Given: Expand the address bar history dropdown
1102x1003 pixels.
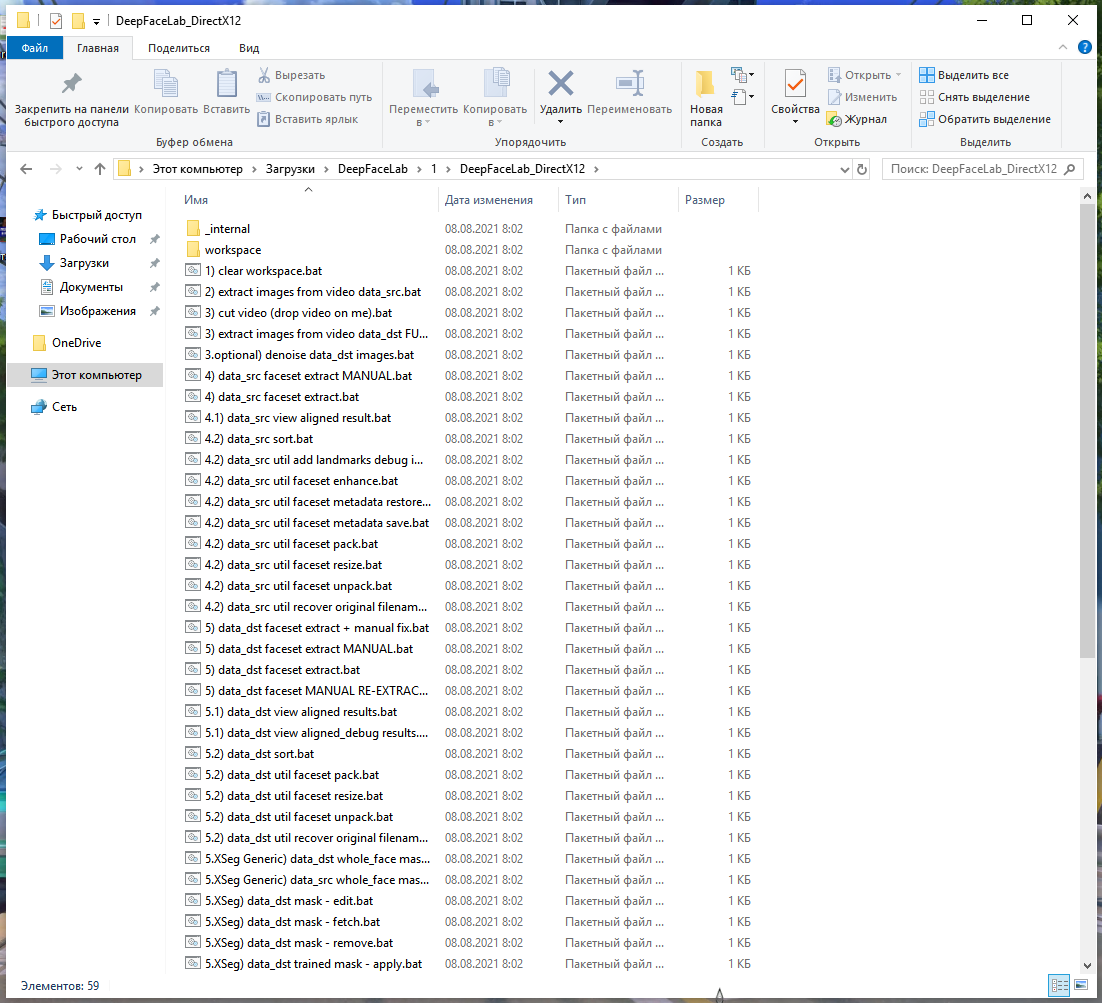Looking at the screenshot, I should pos(844,169).
